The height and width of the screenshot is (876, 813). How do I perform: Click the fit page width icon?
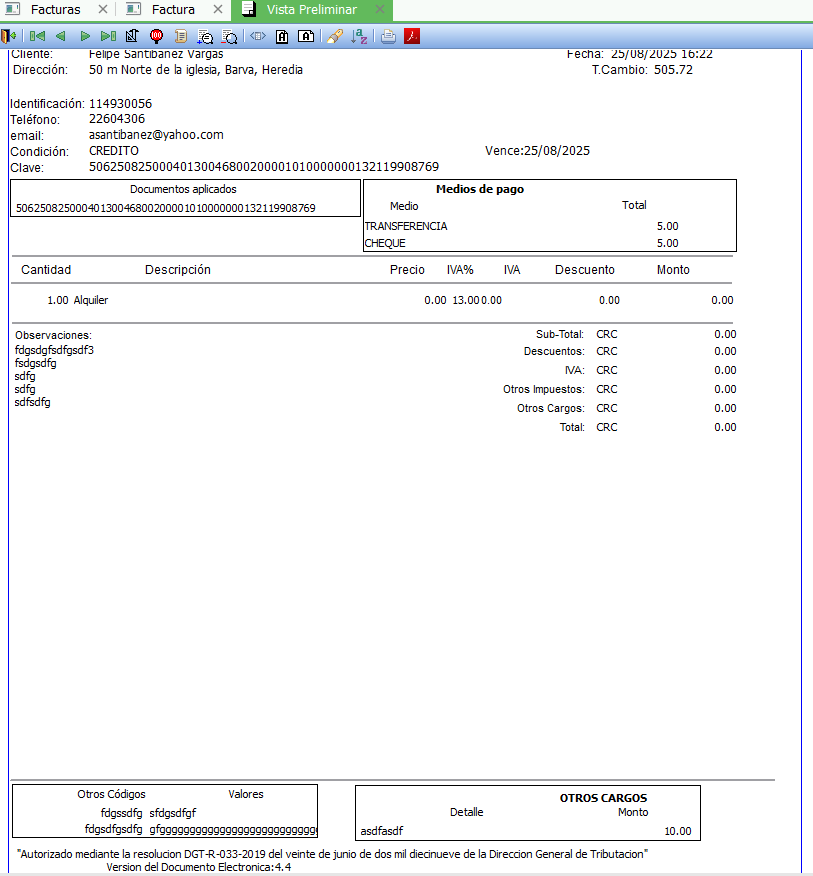[x=258, y=36]
